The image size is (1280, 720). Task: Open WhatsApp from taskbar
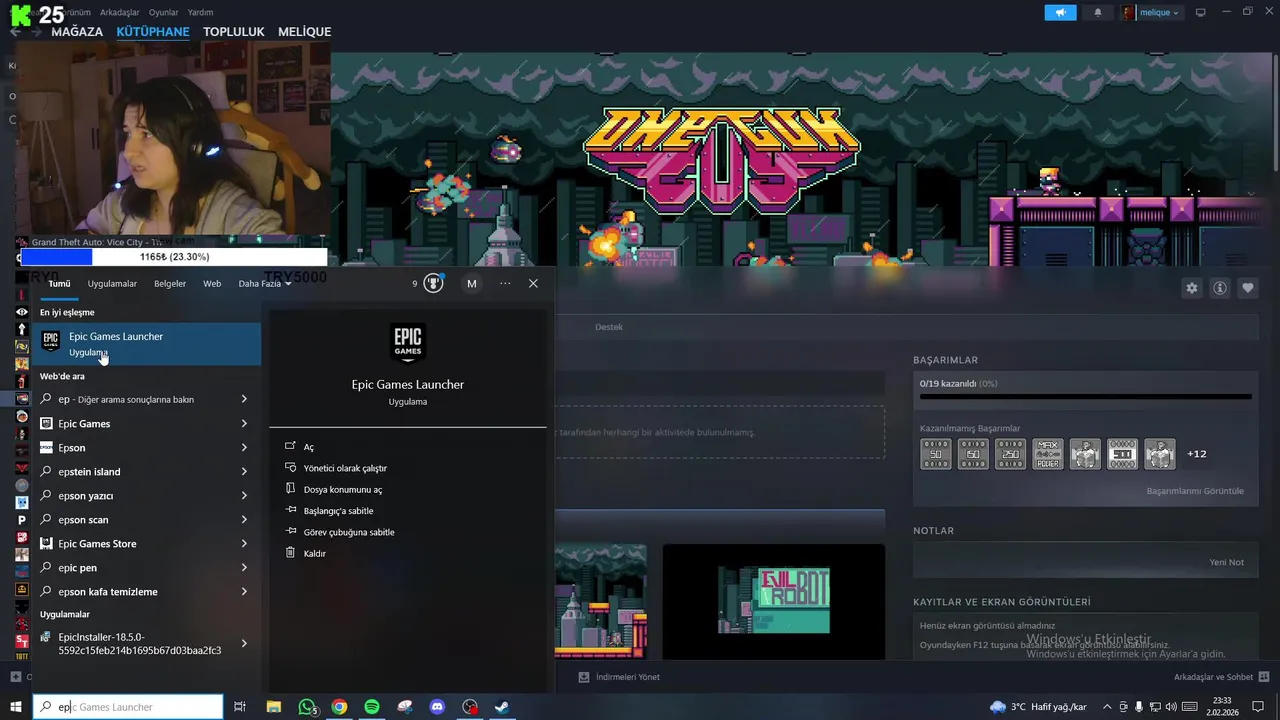click(x=307, y=707)
